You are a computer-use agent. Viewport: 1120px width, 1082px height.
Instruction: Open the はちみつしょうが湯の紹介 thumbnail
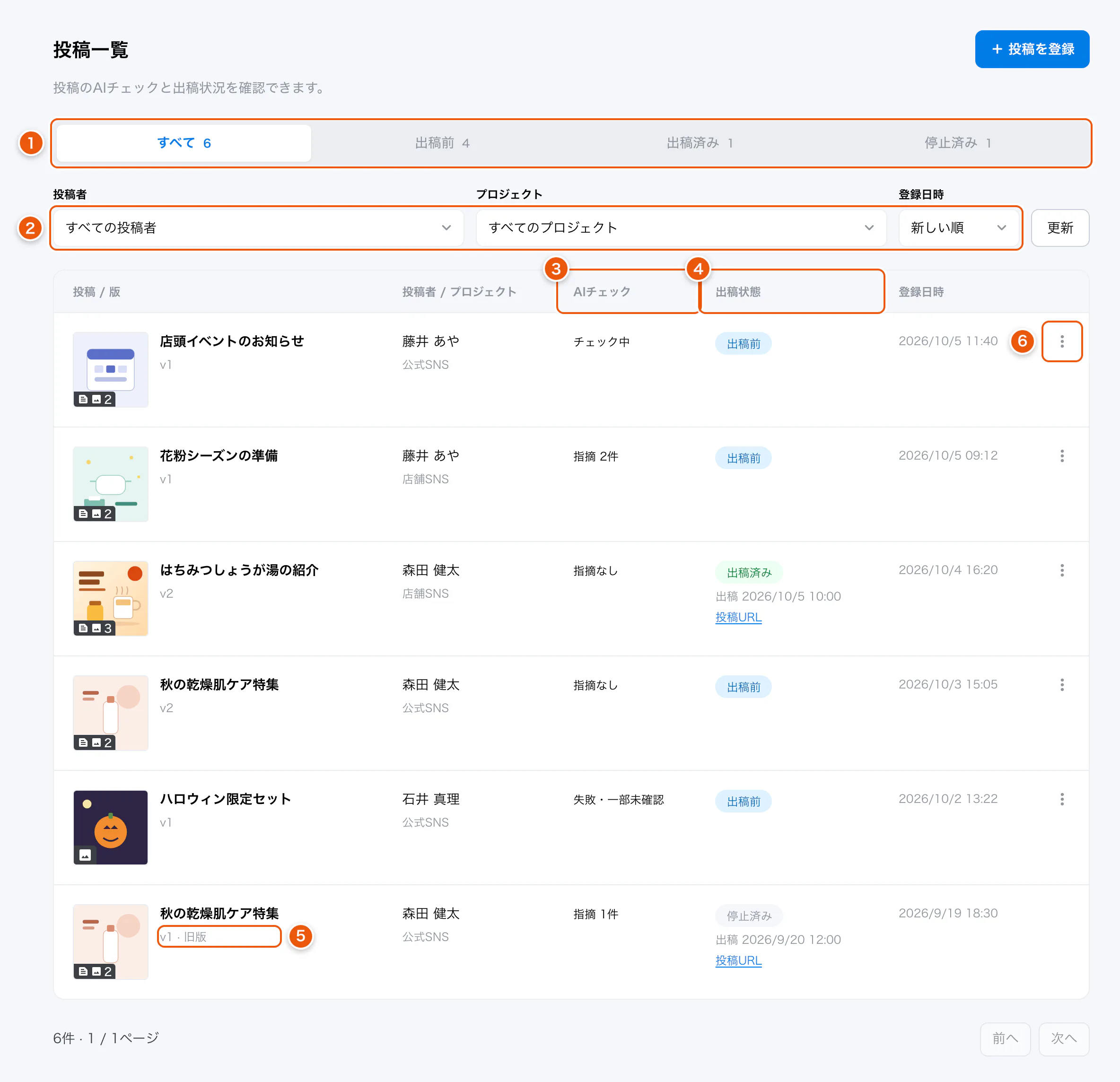pos(111,598)
